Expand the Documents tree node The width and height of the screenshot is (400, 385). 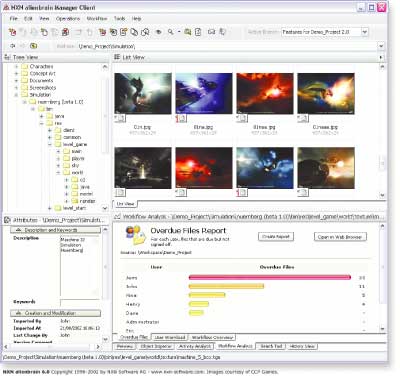coord(16,81)
